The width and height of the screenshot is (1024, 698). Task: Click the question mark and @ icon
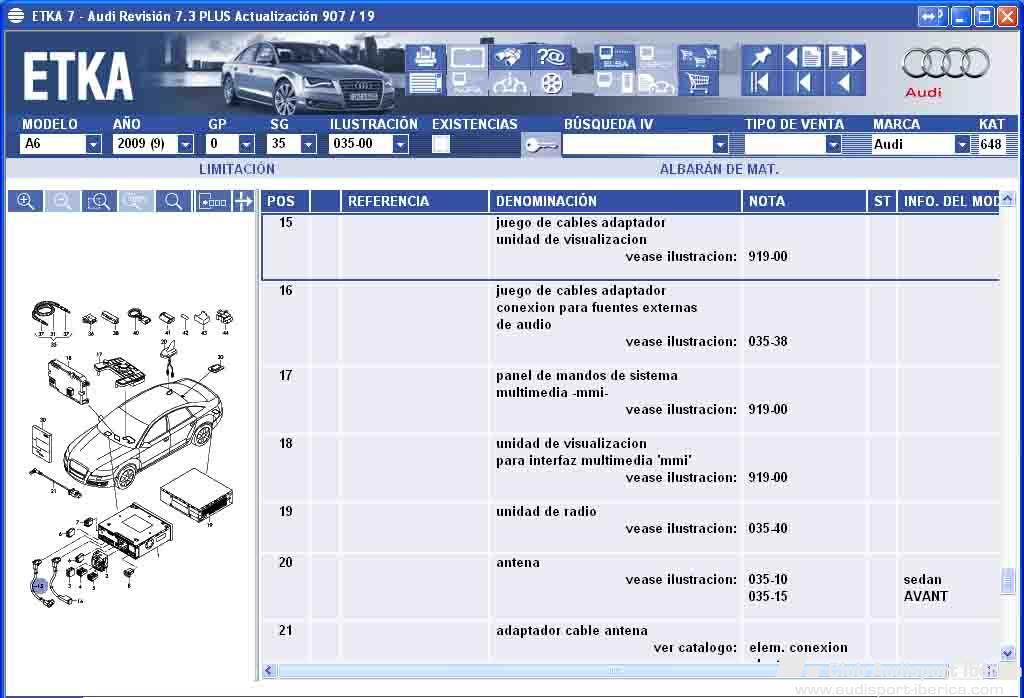tap(551, 57)
